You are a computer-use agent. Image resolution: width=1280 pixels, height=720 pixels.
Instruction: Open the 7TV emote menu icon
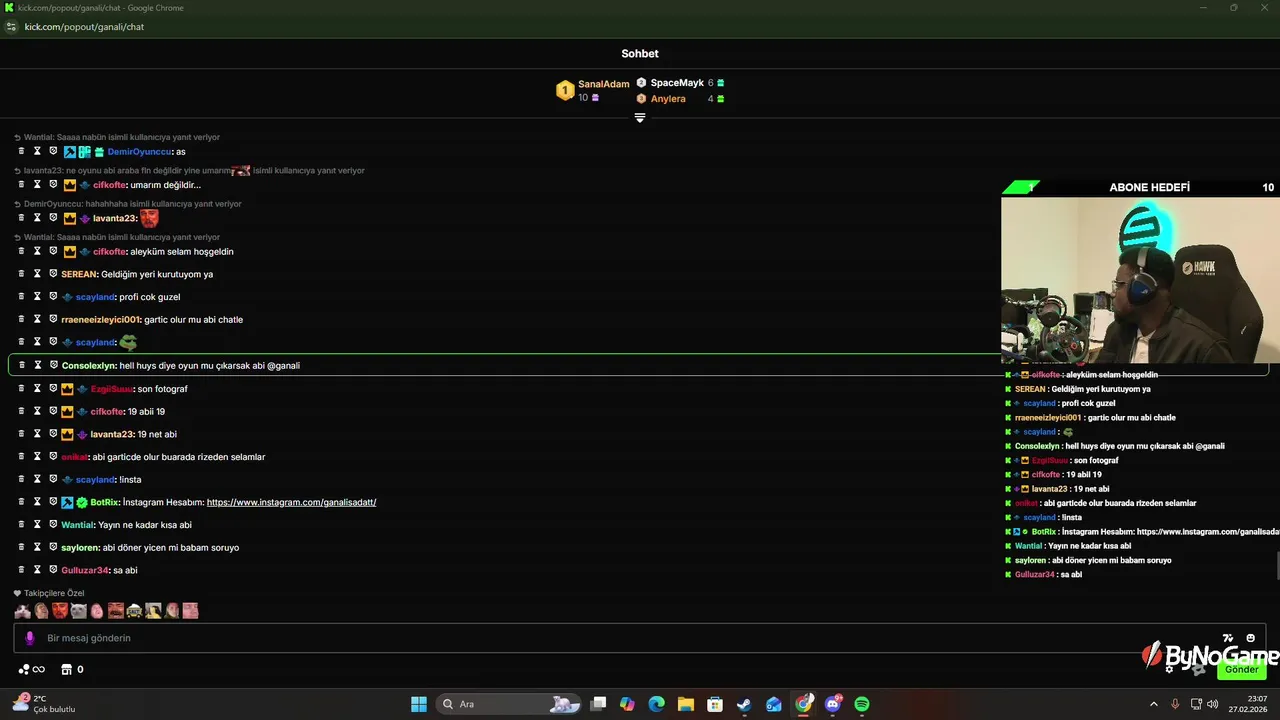pyautogui.click(x=1228, y=638)
